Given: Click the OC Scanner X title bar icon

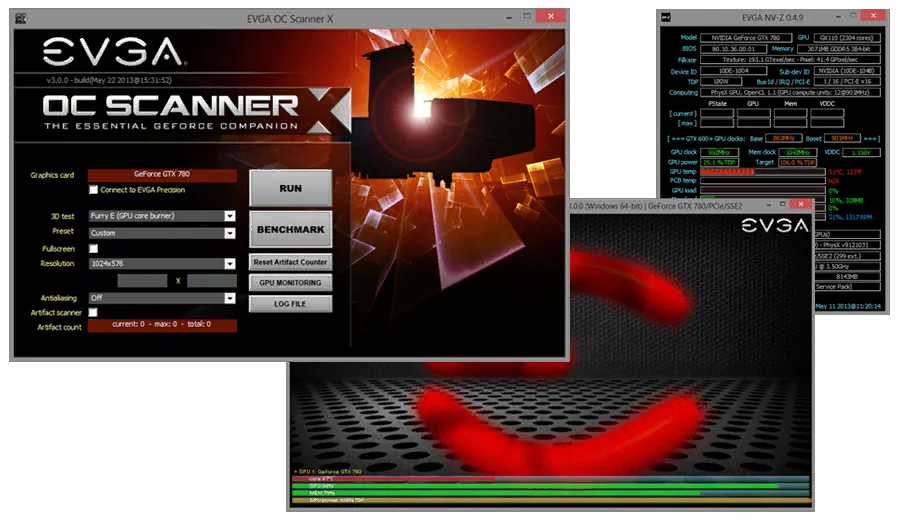Looking at the screenshot, I should 21,18.
